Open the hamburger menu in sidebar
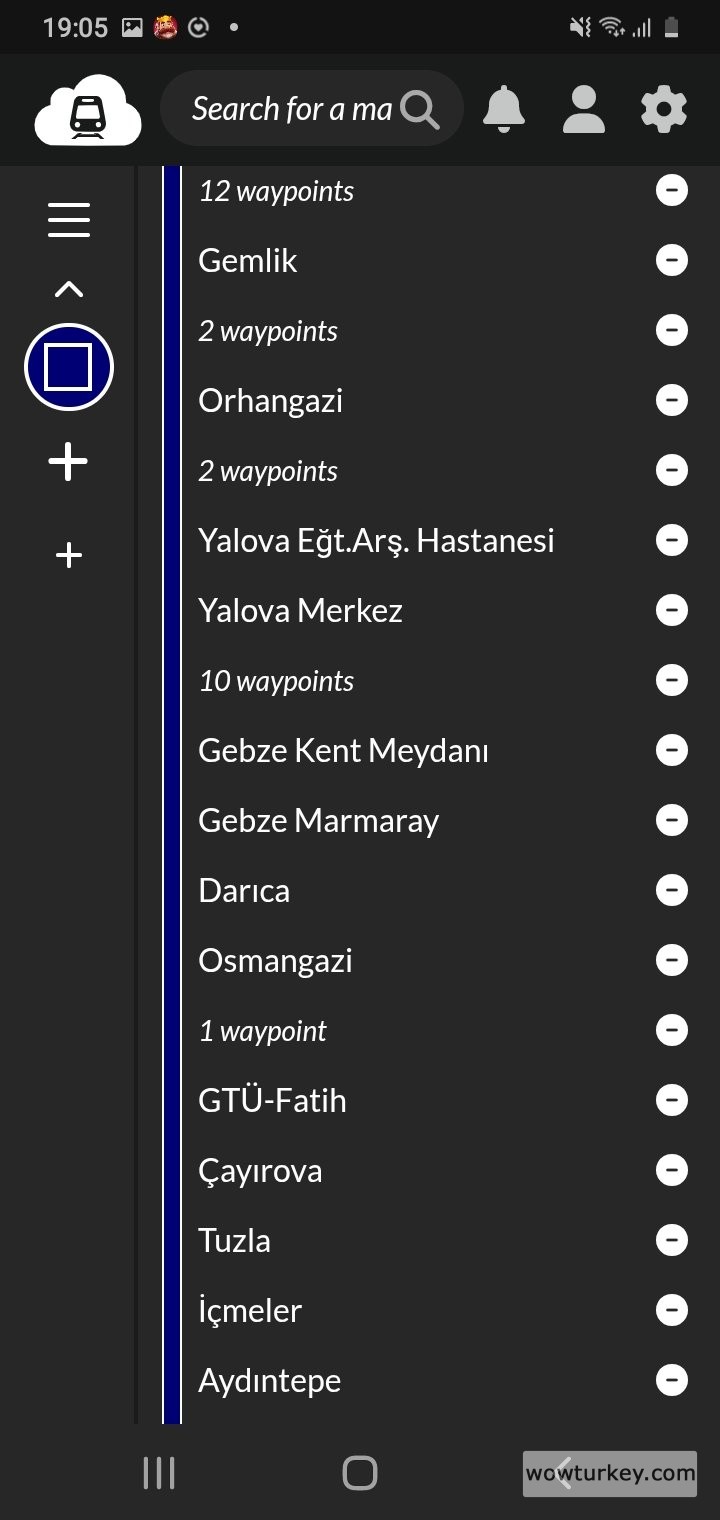The height and width of the screenshot is (1520, 720). tap(69, 220)
